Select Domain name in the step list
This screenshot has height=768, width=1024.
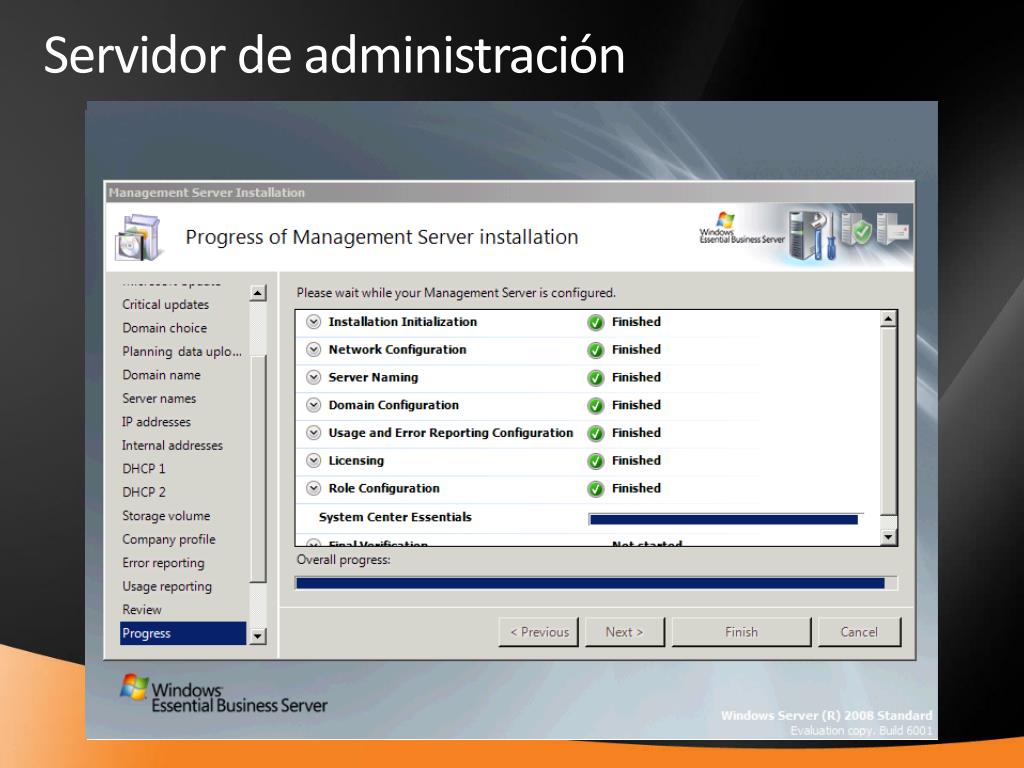161,375
